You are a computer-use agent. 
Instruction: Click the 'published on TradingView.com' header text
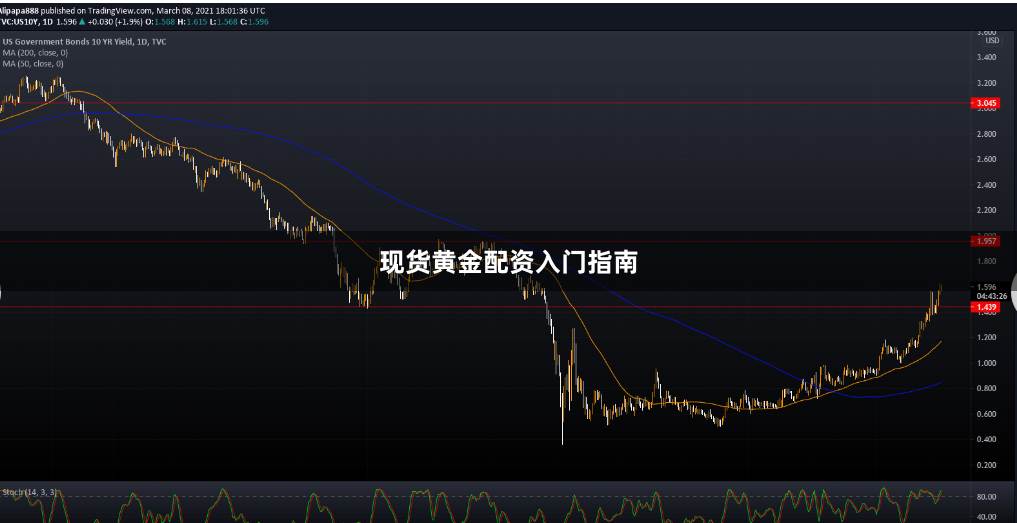pyautogui.click(x=96, y=11)
